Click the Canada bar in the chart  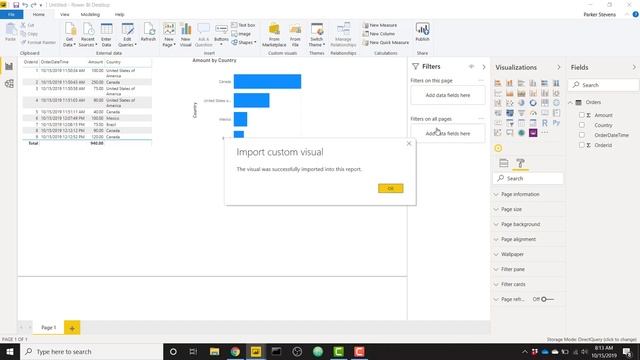(x=267, y=81)
